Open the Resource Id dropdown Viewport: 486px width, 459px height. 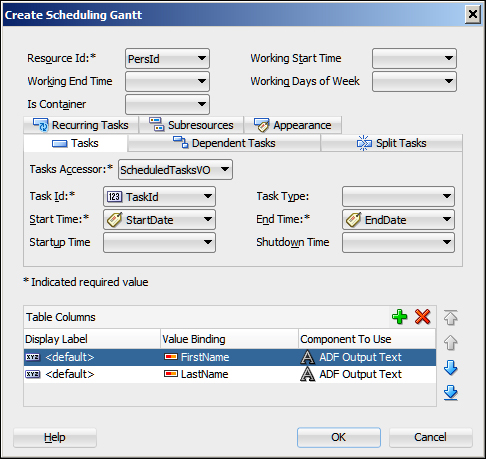pos(167,59)
